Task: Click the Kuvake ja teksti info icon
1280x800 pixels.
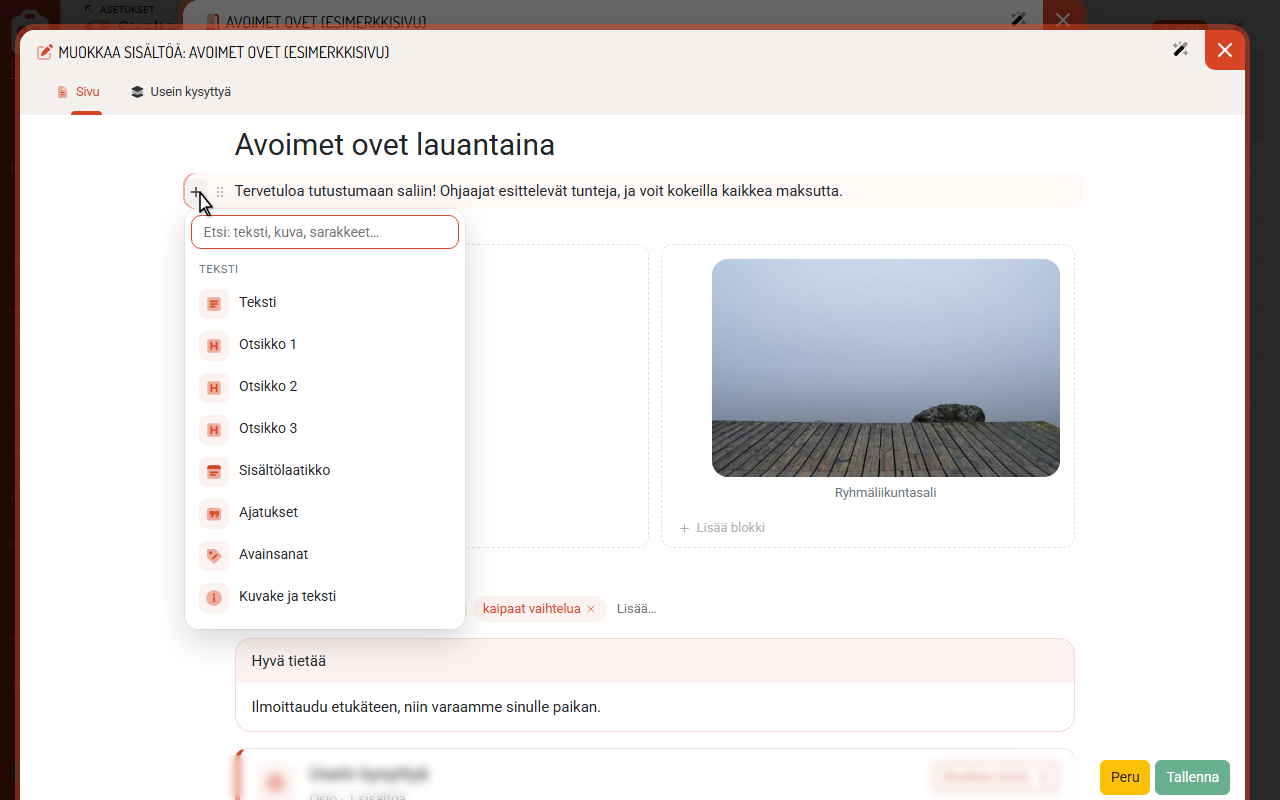Action: click(214, 597)
